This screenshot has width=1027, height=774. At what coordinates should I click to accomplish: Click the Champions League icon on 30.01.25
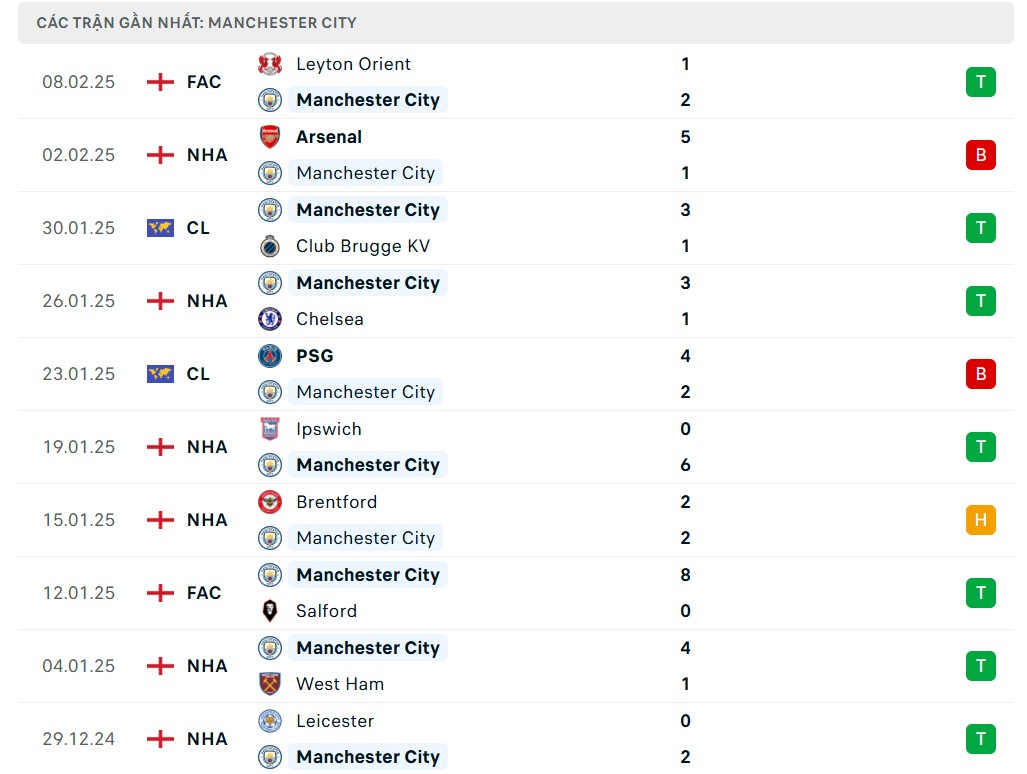160,228
